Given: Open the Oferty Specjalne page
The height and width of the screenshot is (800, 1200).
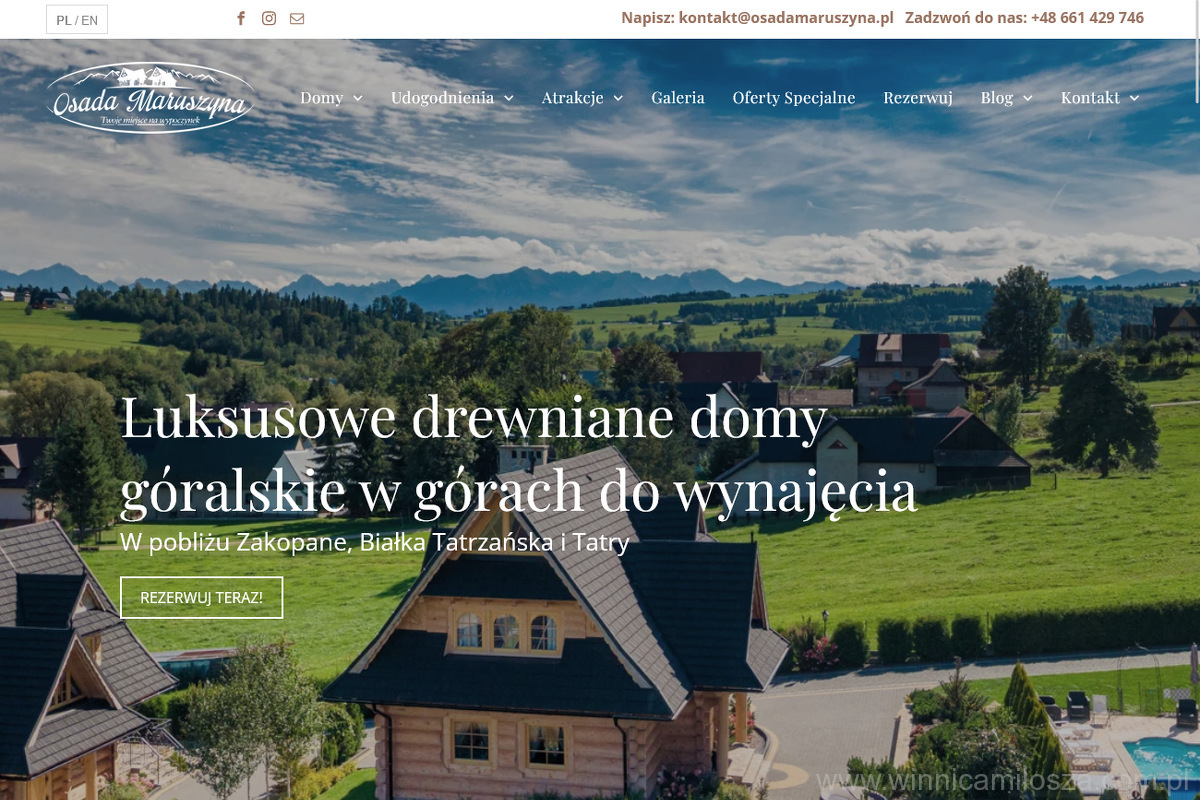Looking at the screenshot, I should (794, 98).
